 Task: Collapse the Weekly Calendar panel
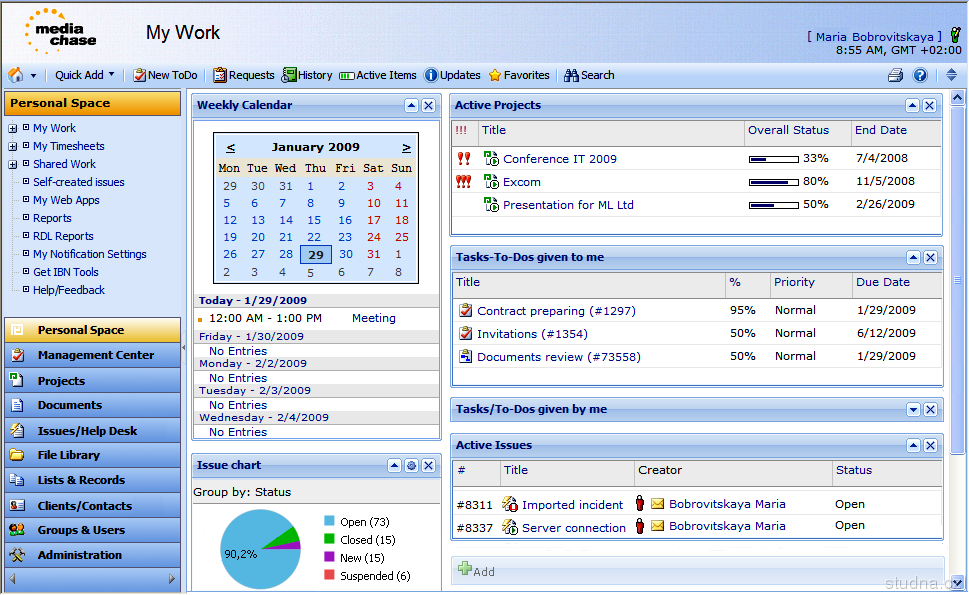[x=411, y=106]
